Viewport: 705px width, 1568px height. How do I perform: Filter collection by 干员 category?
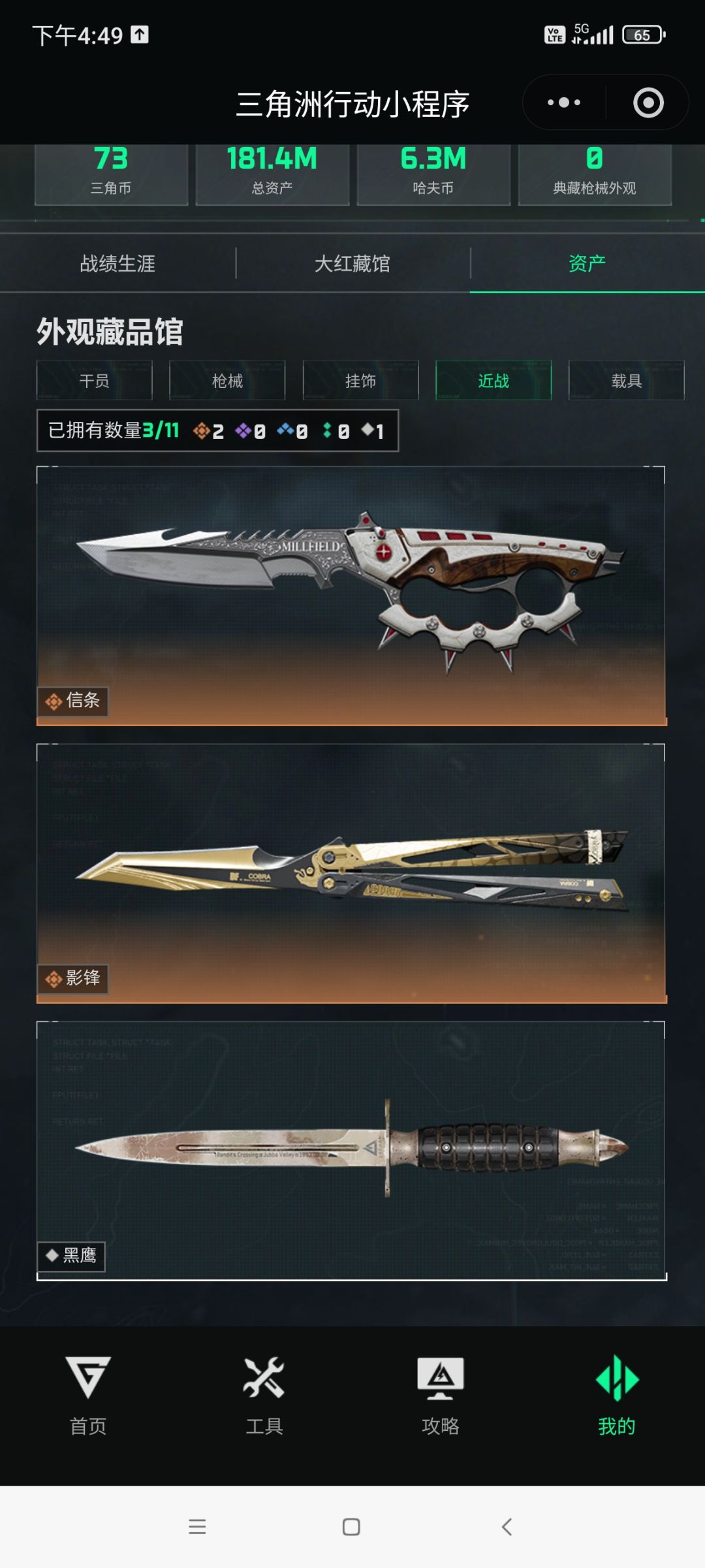[95, 380]
